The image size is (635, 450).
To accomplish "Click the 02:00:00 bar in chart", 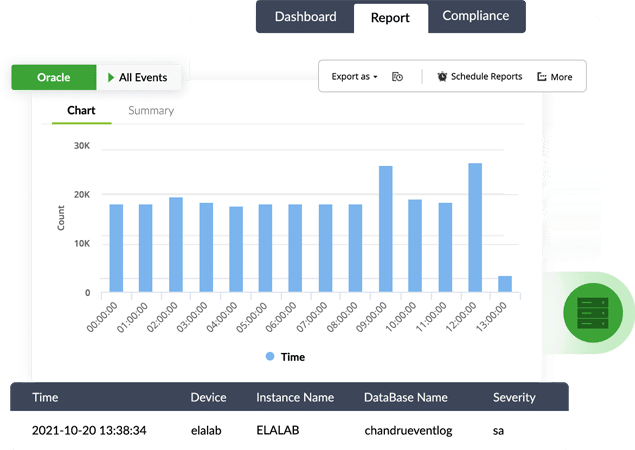I will coord(176,245).
